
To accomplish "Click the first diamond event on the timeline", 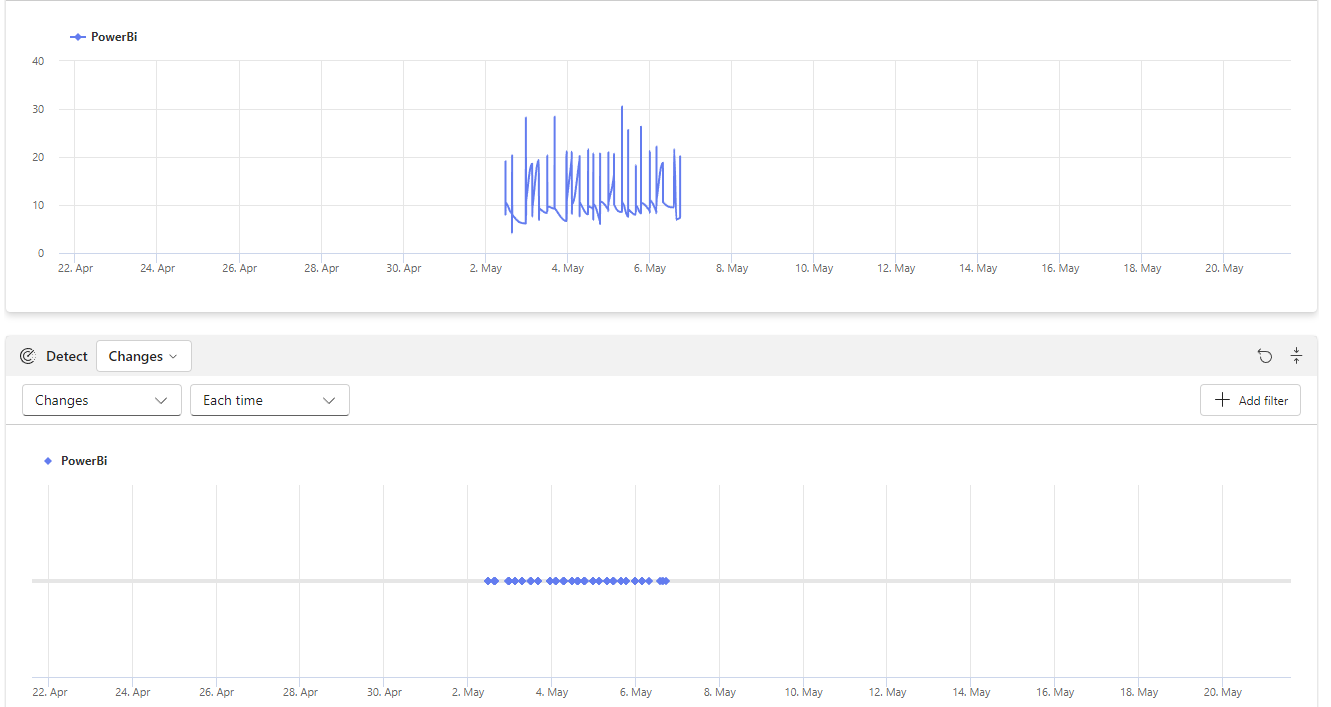I will tap(488, 581).
